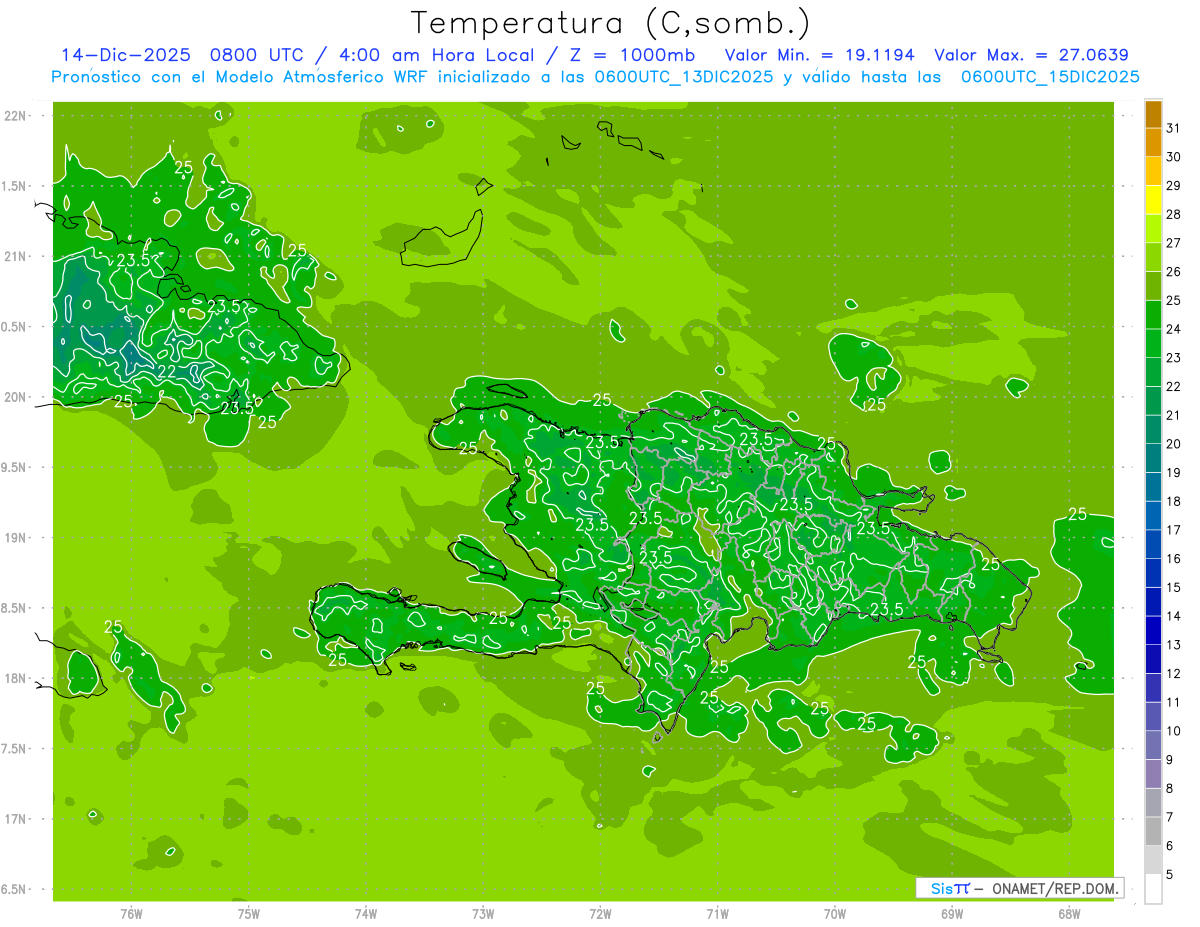Click '4:00 am Hora Local' text

438,55
